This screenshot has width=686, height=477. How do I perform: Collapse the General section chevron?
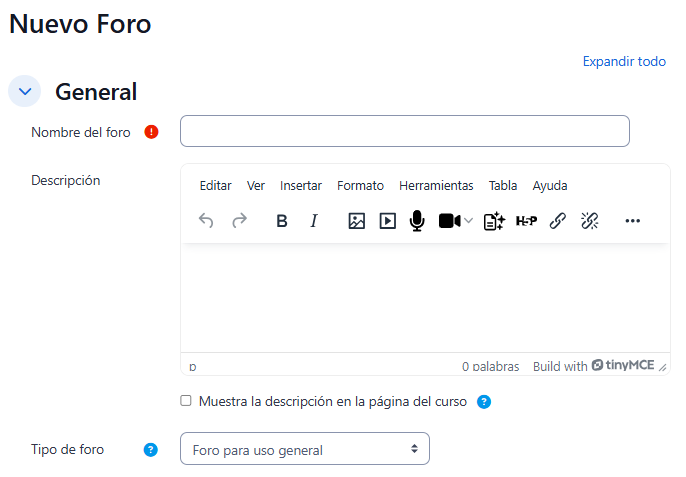tap(24, 91)
